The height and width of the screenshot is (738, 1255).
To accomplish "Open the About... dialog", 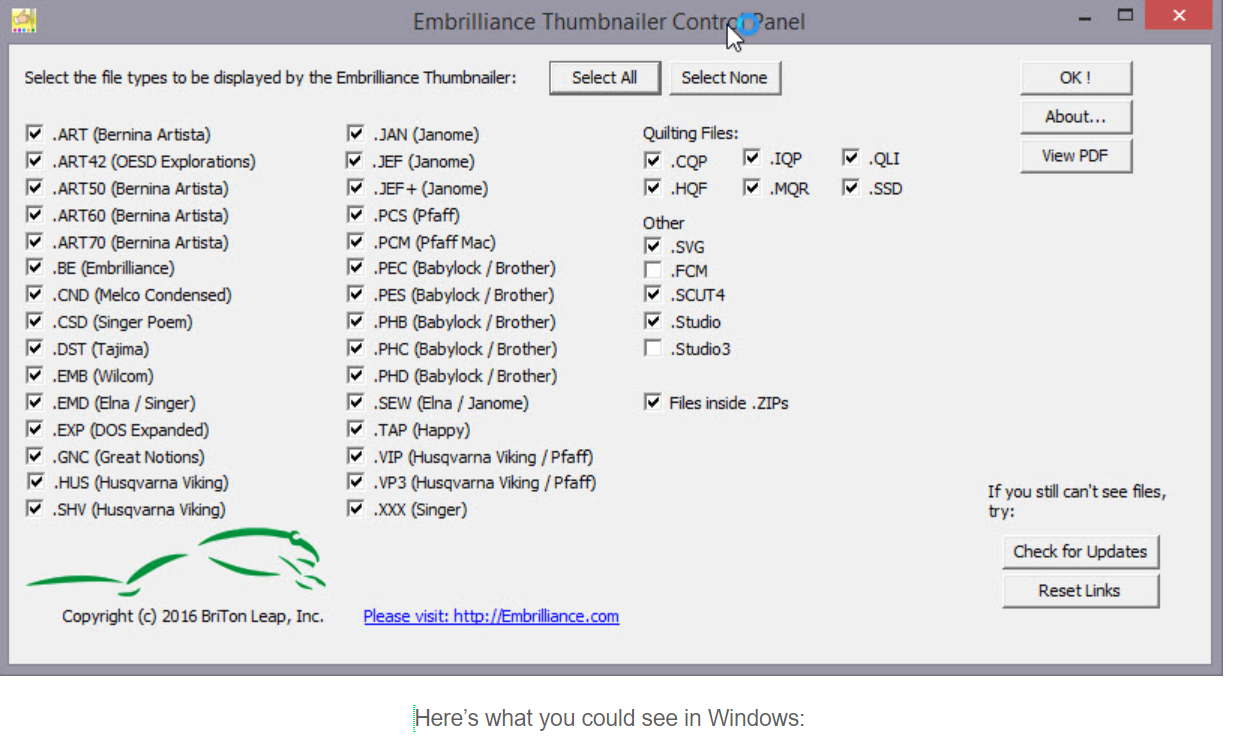I will click(1076, 117).
